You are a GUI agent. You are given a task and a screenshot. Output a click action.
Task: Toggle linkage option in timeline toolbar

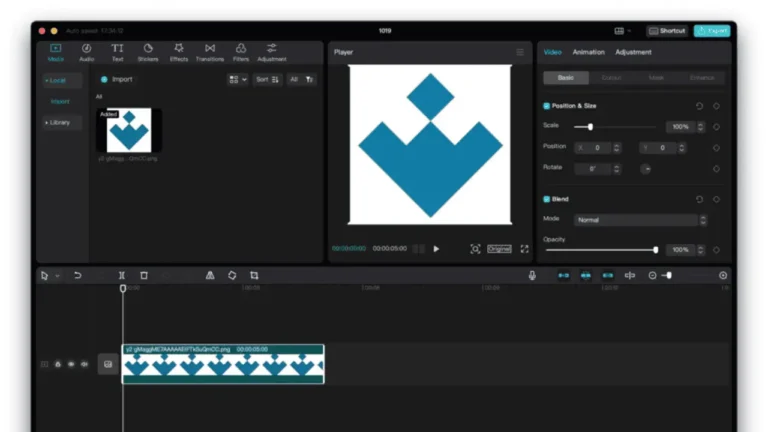point(608,275)
